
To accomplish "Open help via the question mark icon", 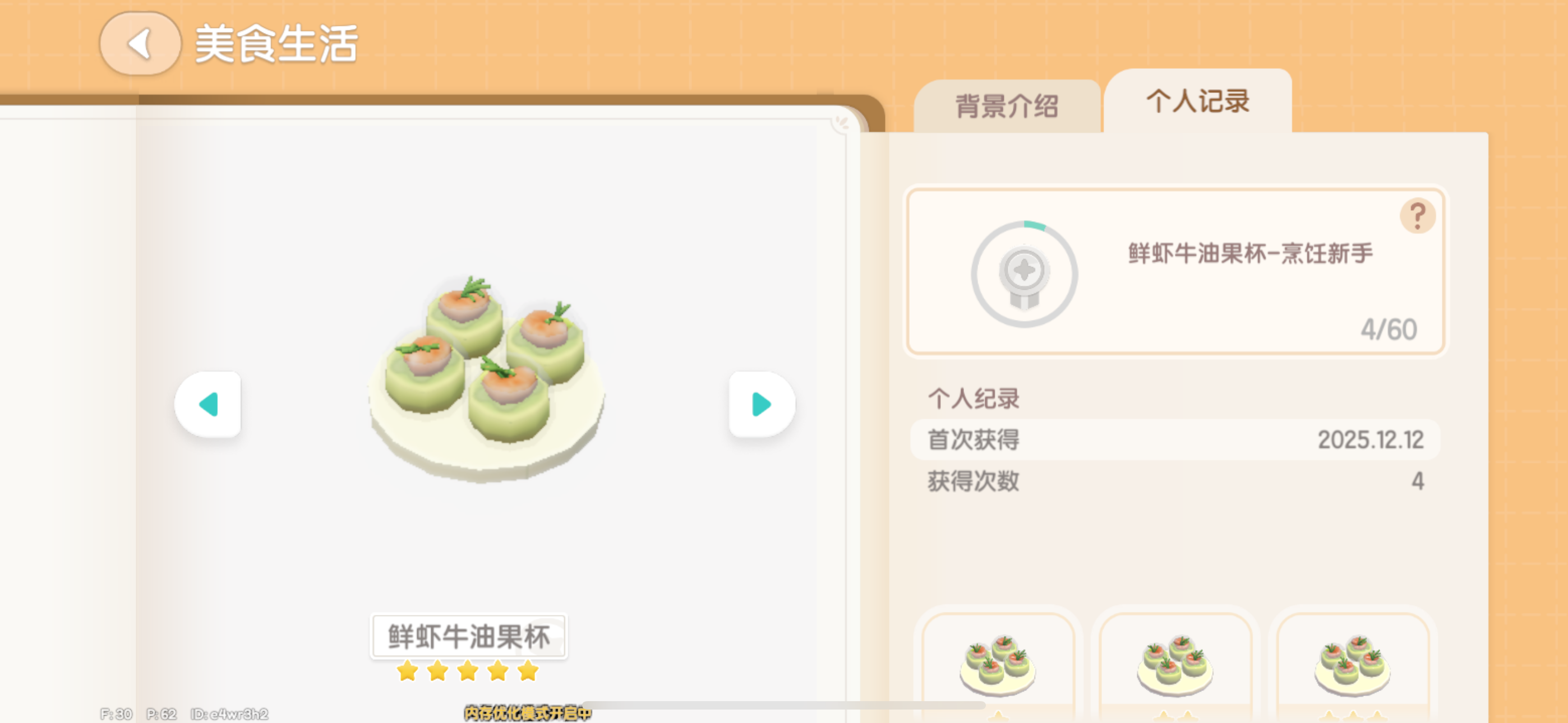I will 1417,216.
